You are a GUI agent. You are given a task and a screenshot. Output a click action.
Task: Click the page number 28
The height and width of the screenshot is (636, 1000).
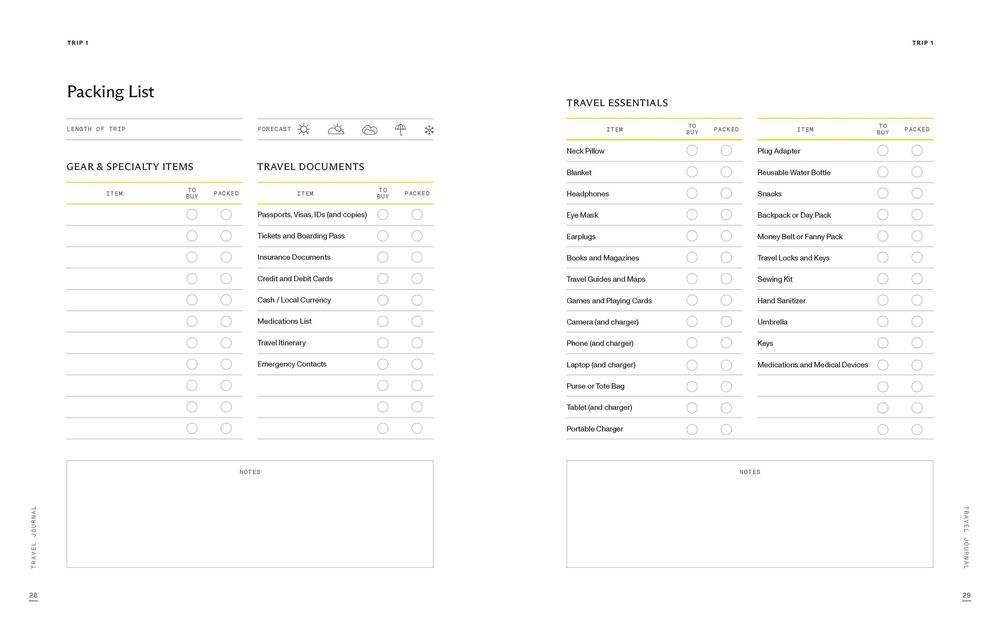pos(33,595)
